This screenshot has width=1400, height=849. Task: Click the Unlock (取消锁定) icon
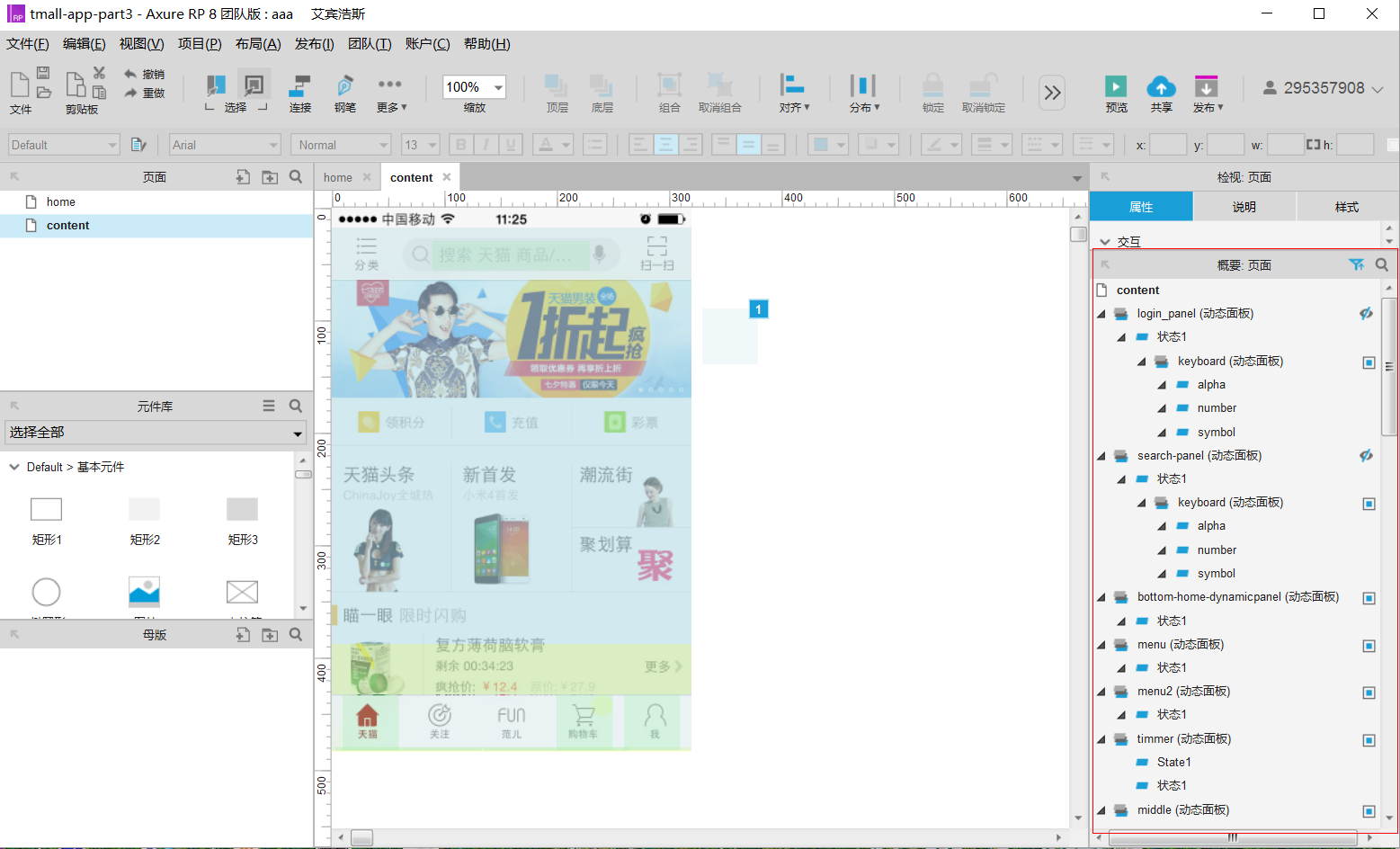click(983, 85)
